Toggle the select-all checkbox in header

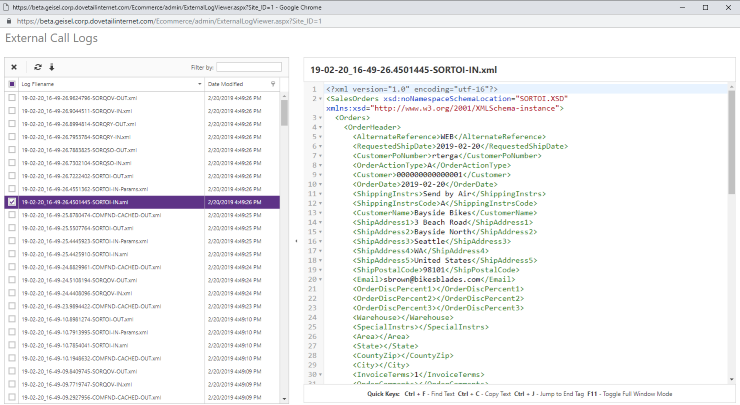[12, 84]
